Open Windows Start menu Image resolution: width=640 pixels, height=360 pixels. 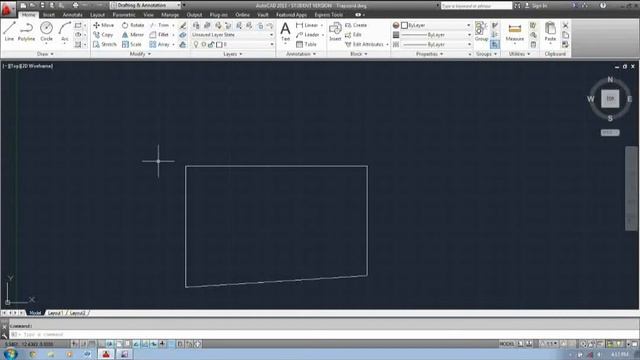(10, 354)
